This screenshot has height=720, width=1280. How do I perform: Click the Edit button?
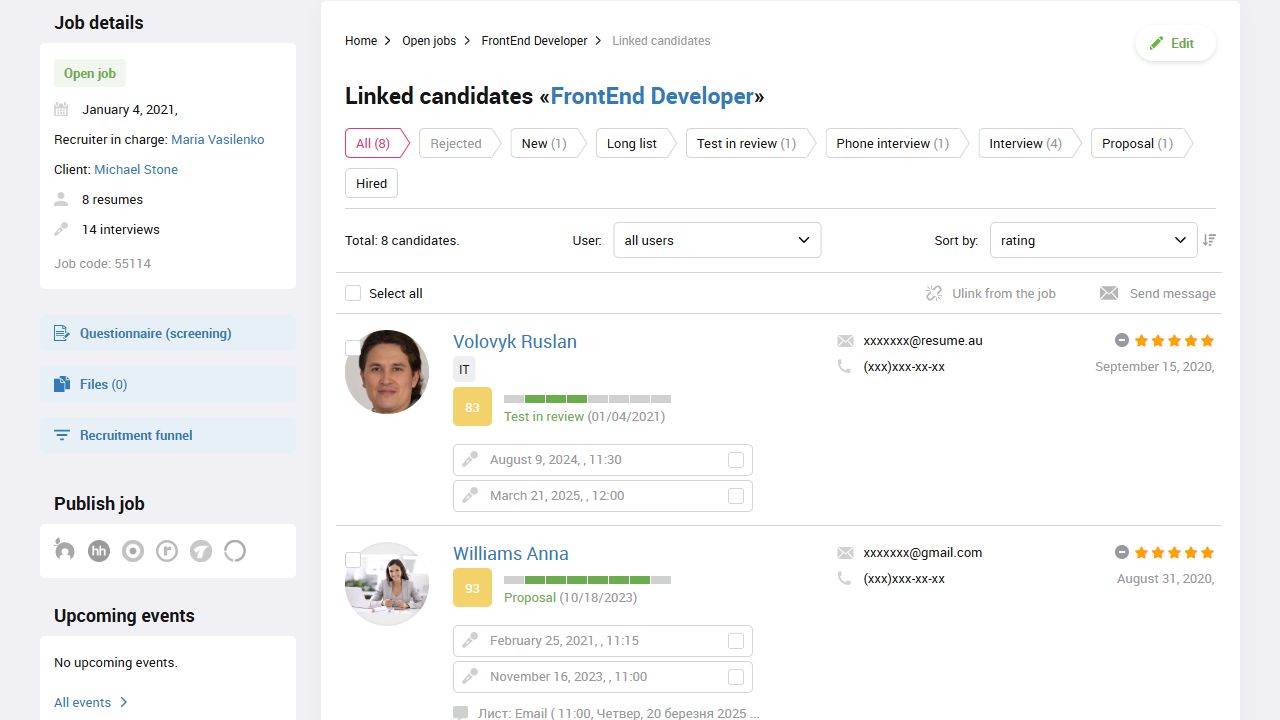click(1175, 43)
